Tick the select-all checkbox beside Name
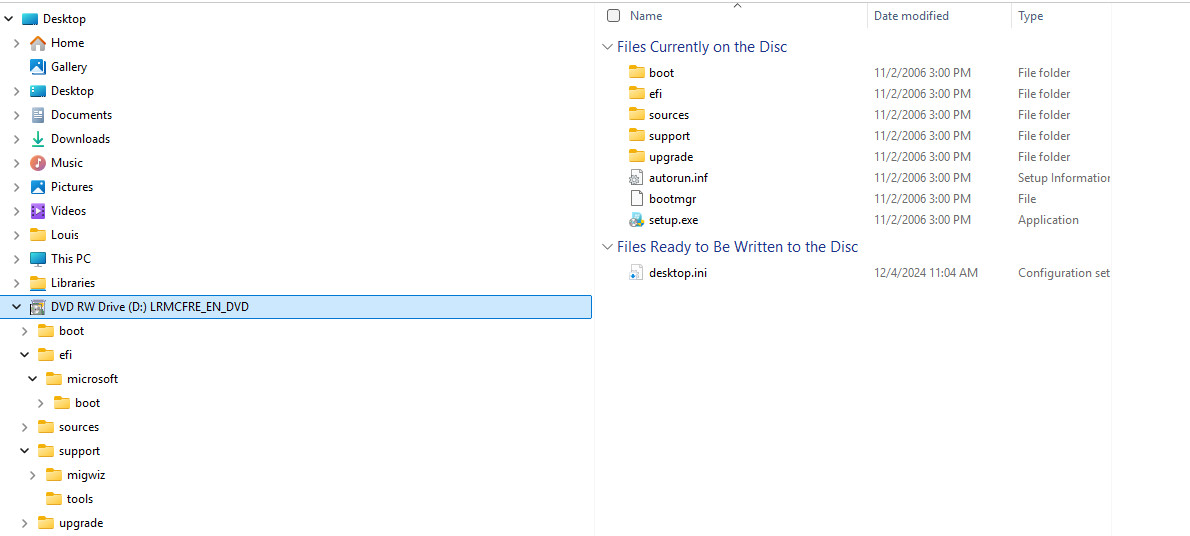 [x=613, y=16]
